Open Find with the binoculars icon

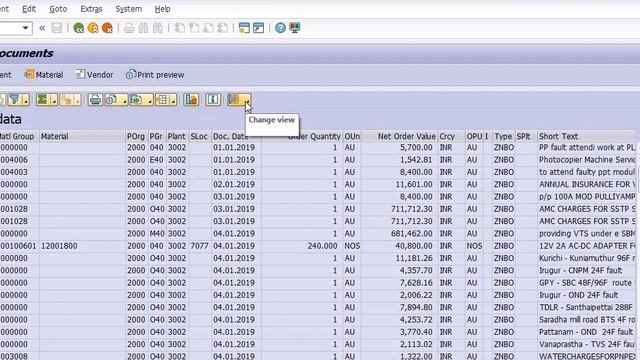(143, 28)
